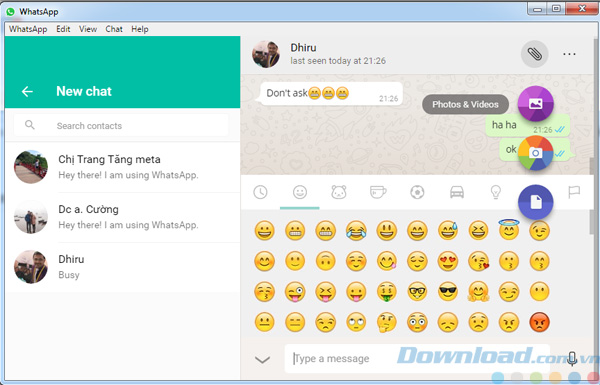Collapse the emoji panel with chevron
Image resolution: width=600 pixels, height=385 pixels.
(262, 359)
